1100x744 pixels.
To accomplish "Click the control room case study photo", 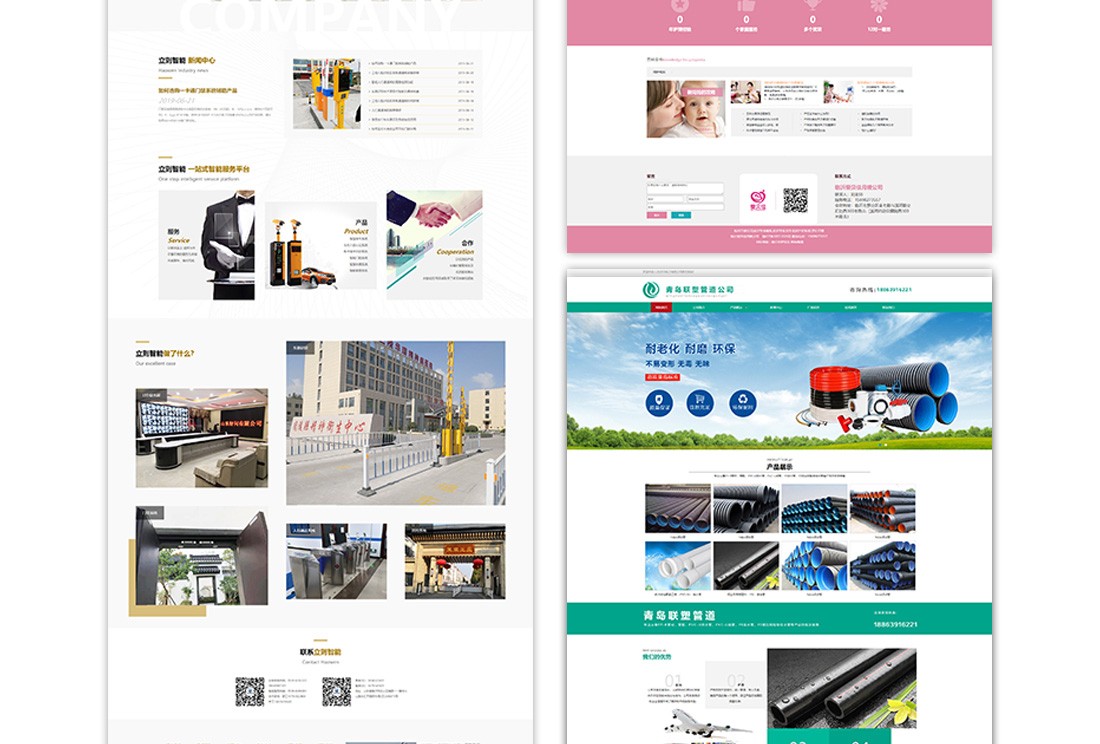I will pos(201,438).
